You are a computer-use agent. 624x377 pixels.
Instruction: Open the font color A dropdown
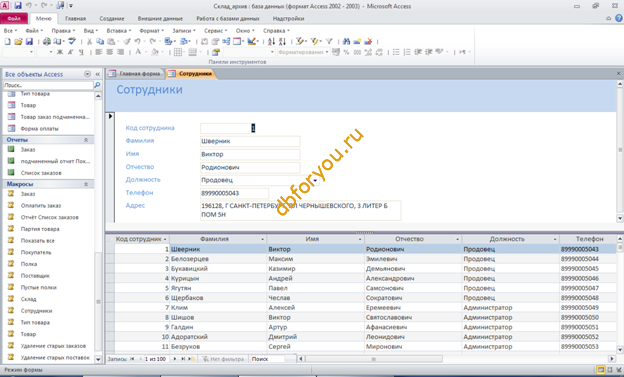pos(145,52)
